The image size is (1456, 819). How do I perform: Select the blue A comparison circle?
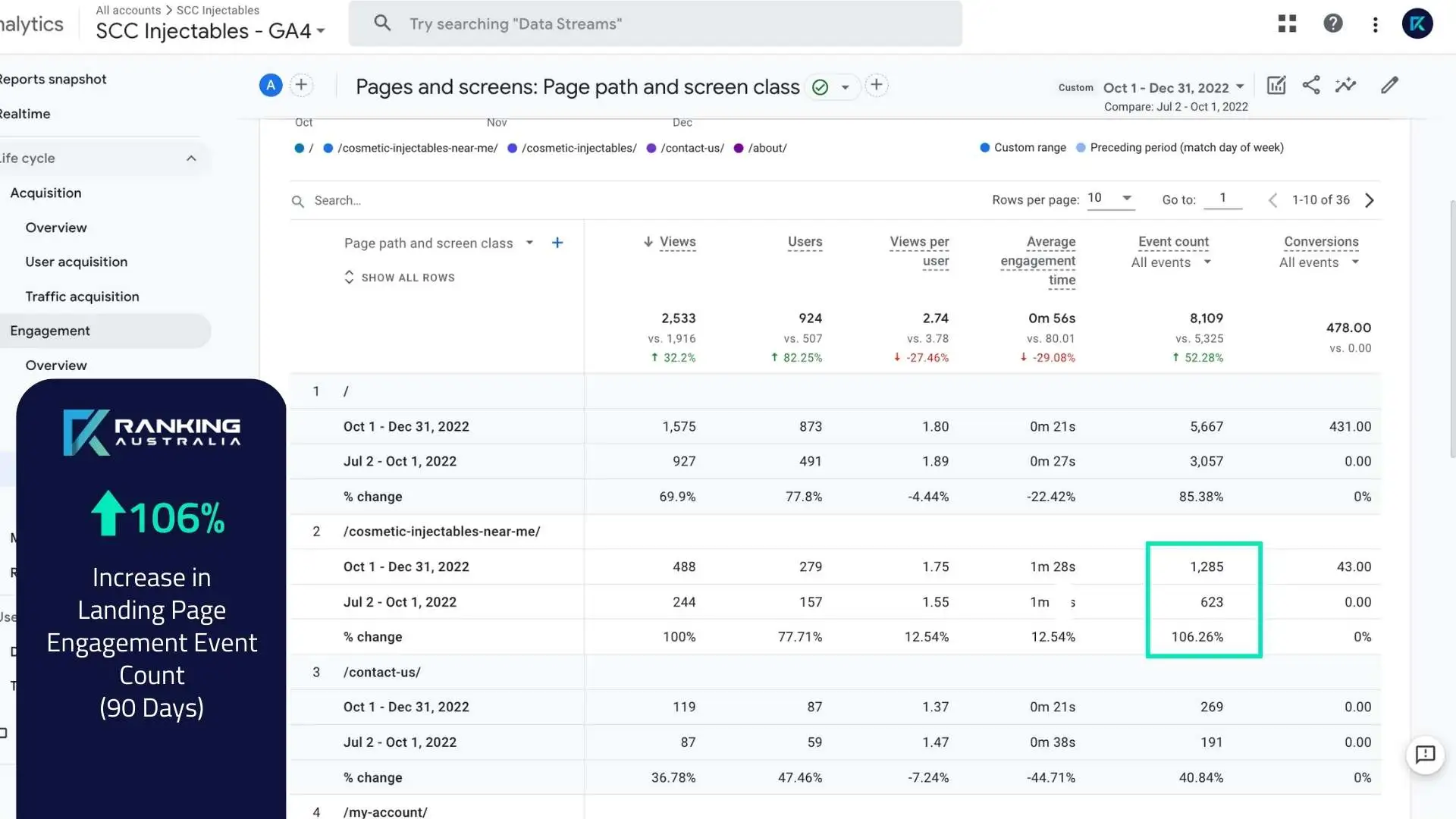point(270,85)
